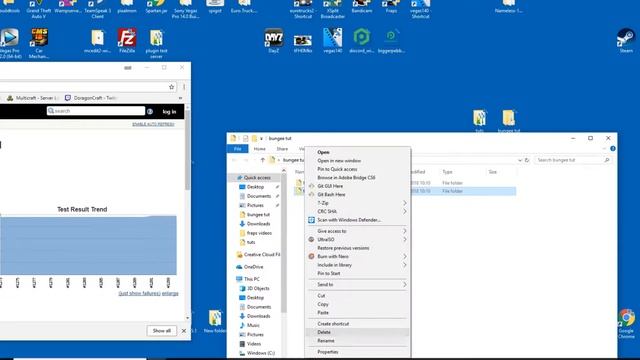
Task: Expand the Send to submenu
Action: [x=358, y=284]
